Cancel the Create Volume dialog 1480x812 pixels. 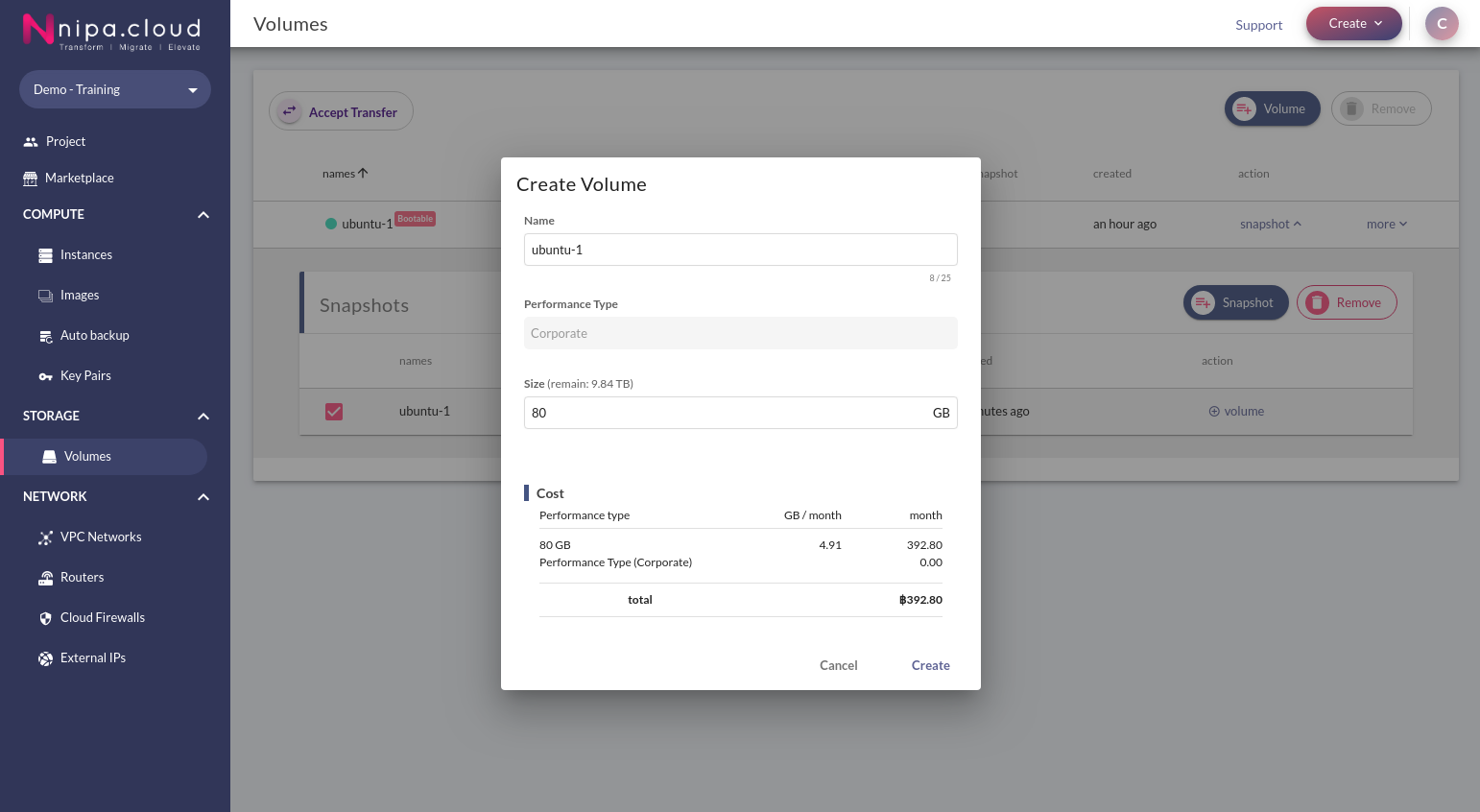coord(839,665)
